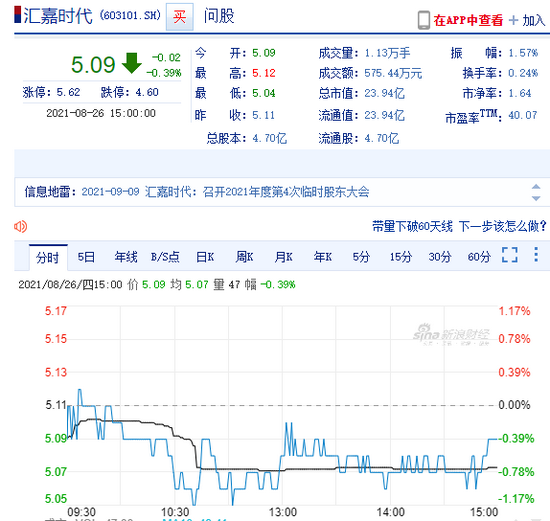Click the 振幅 1.57% value
Image resolution: width=550 pixels, height=521 pixels.
(523, 53)
